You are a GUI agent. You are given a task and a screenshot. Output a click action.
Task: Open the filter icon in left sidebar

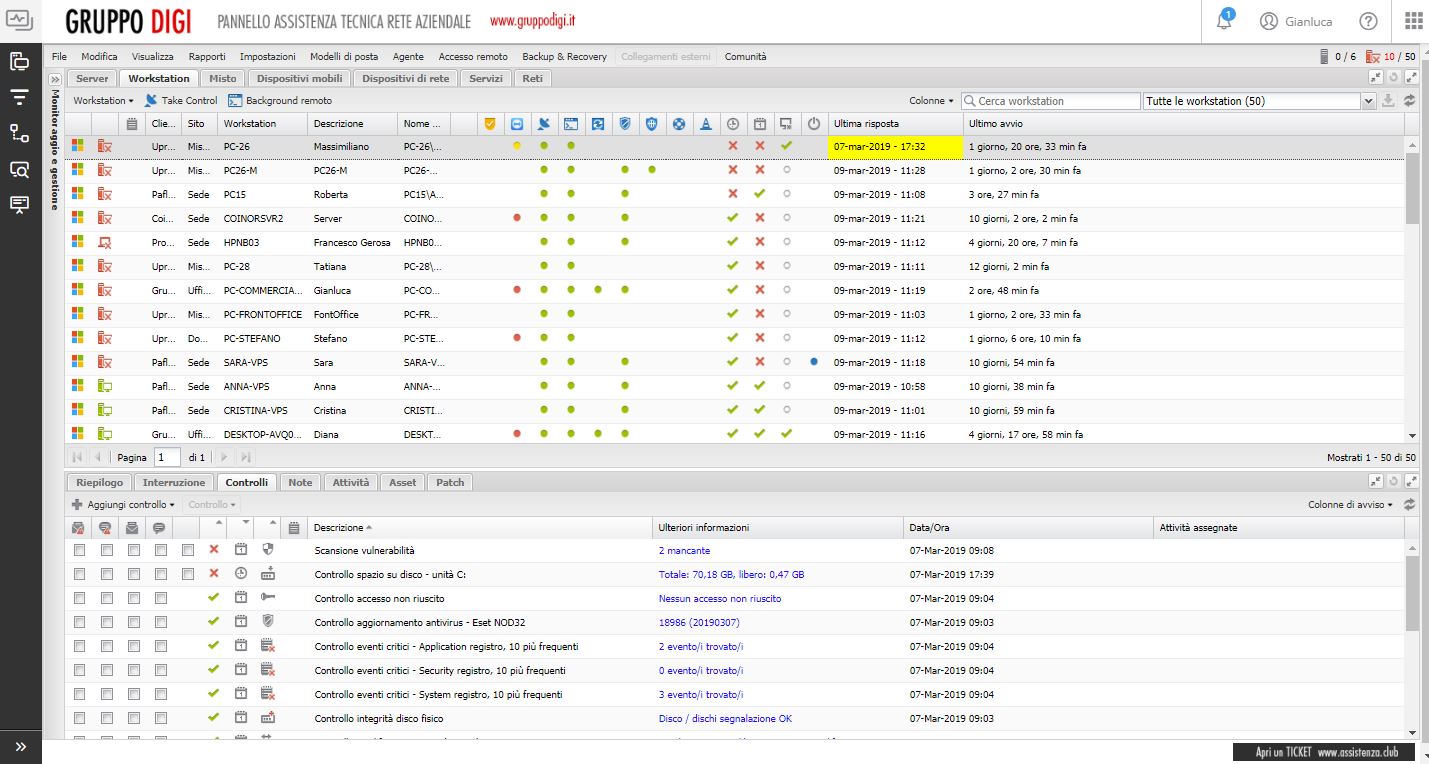[x=20, y=96]
